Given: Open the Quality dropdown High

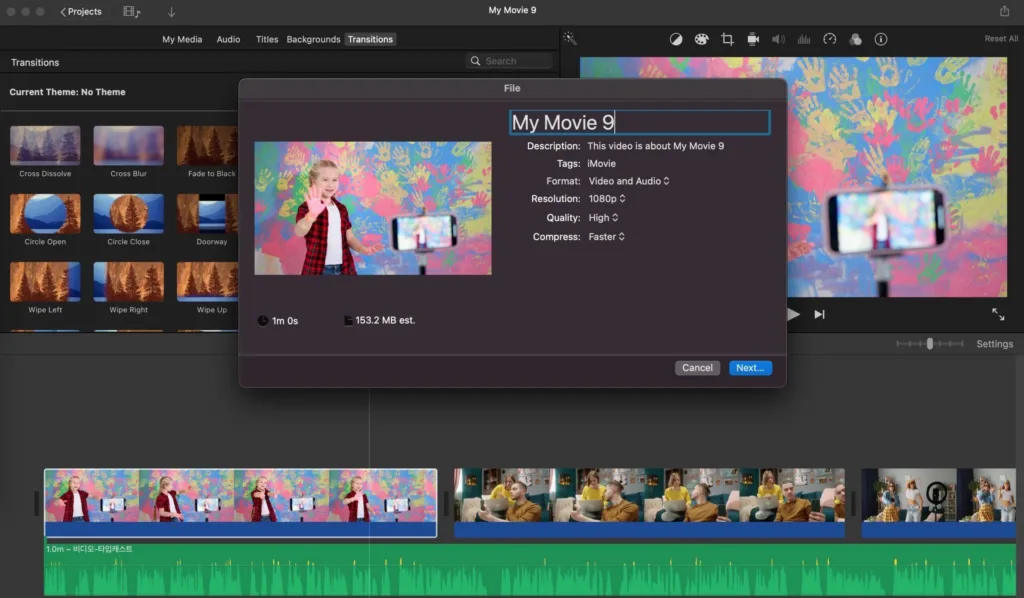Looking at the screenshot, I should point(603,217).
